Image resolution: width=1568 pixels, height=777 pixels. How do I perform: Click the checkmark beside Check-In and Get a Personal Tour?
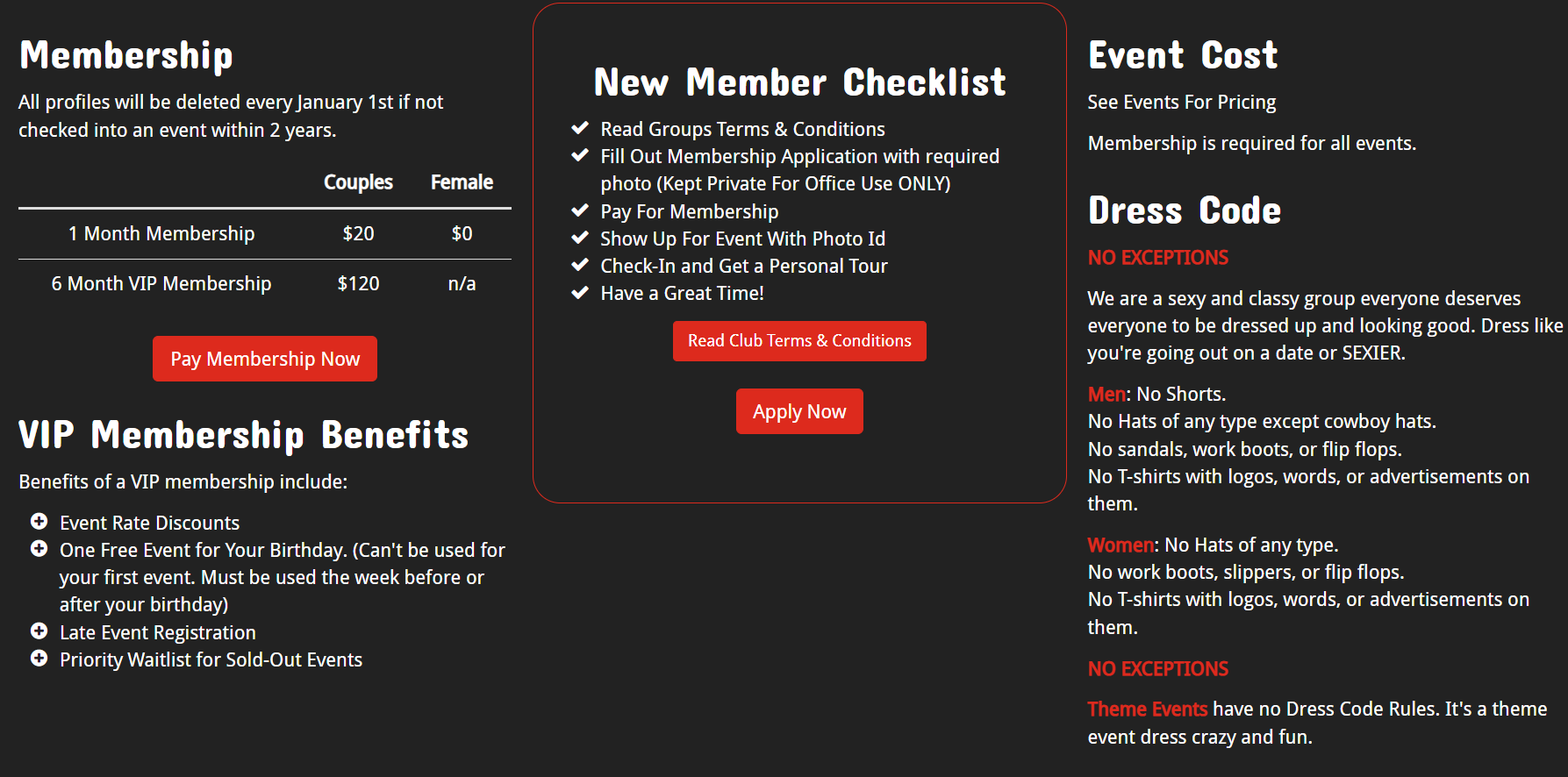579,265
